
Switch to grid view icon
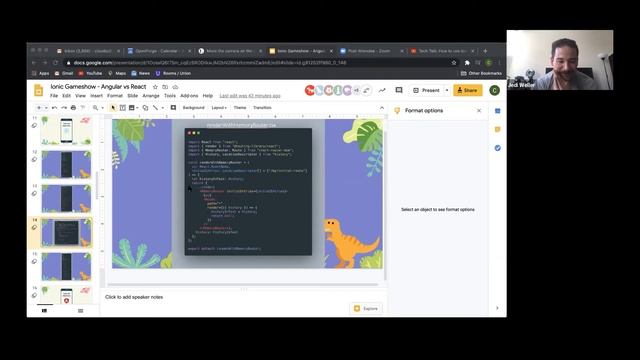tap(80, 311)
